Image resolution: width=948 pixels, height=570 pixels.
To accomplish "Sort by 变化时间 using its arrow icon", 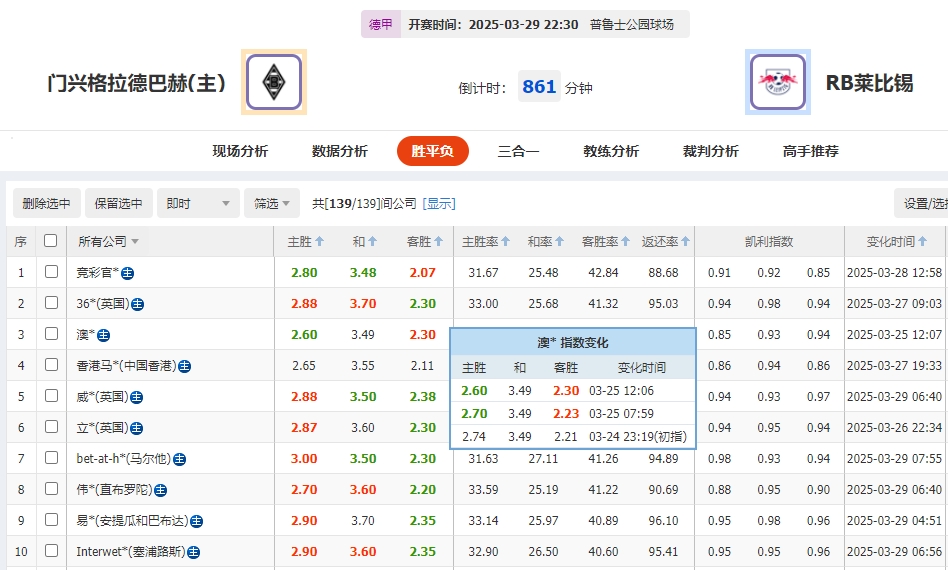I will 923,242.
